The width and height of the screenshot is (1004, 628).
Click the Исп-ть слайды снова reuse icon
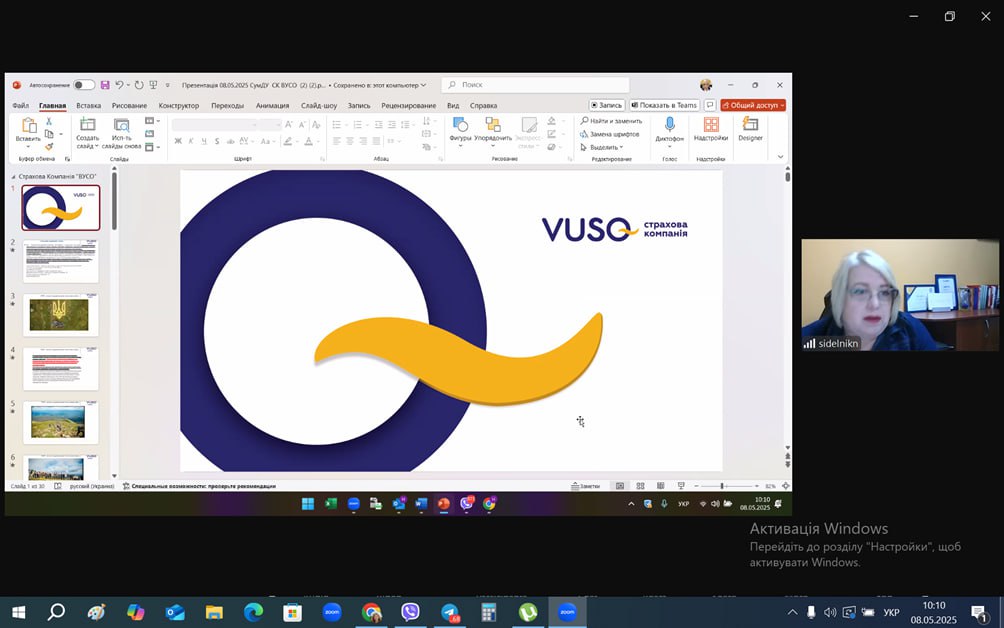coord(121,125)
